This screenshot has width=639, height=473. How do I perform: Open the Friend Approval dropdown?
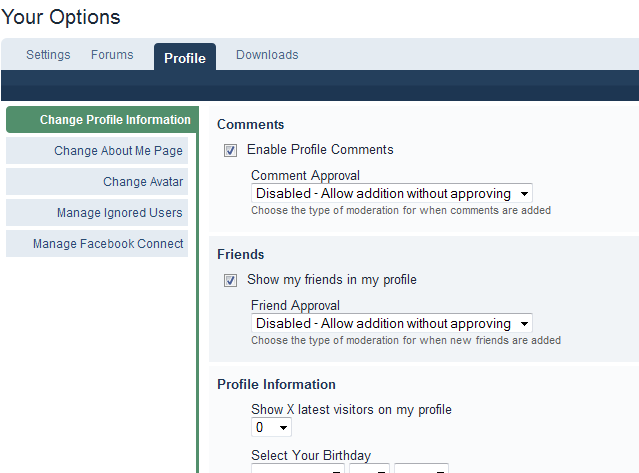tap(392, 323)
